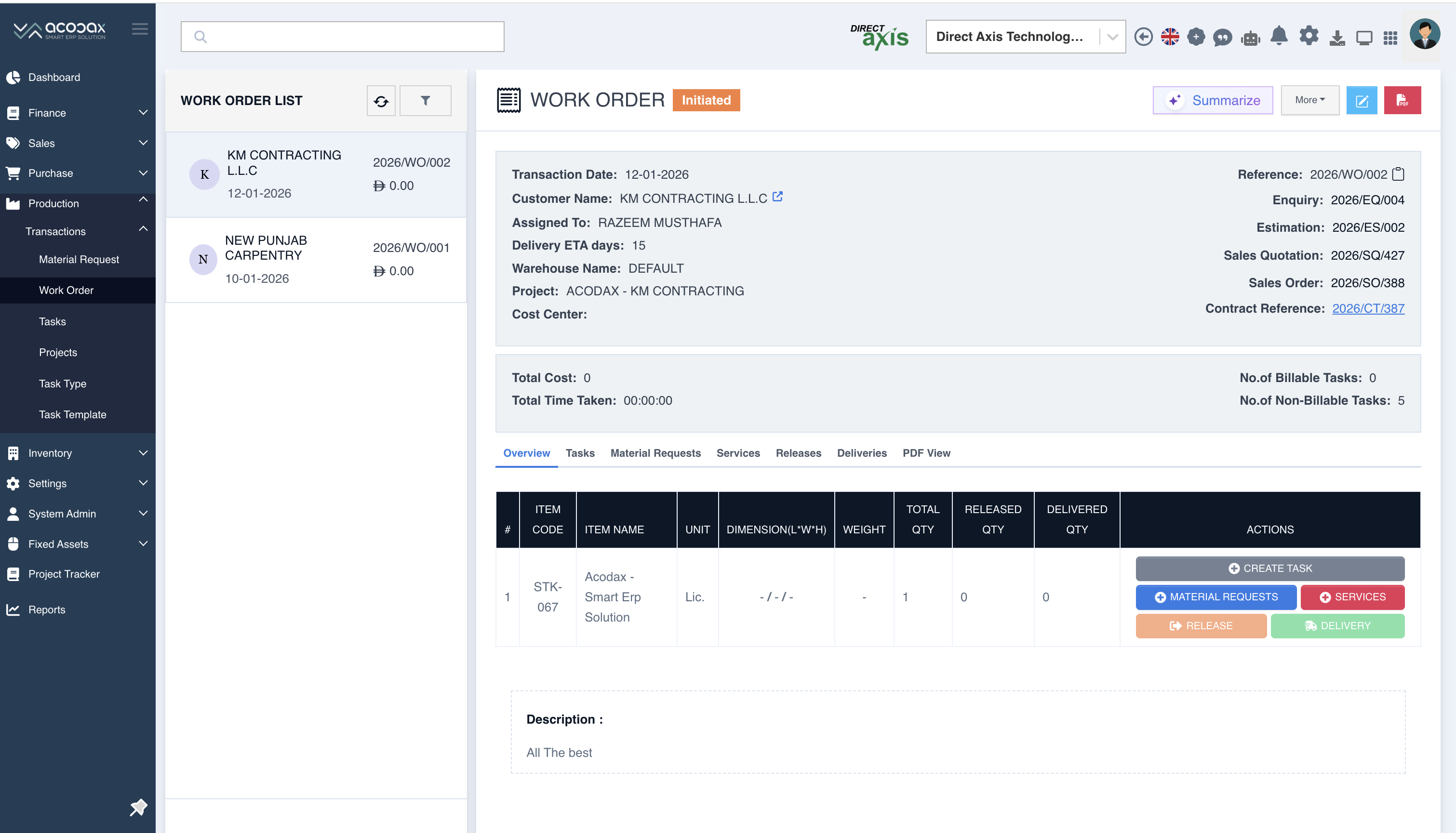
Task: Switch to the Tasks tab
Action: [580, 453]
